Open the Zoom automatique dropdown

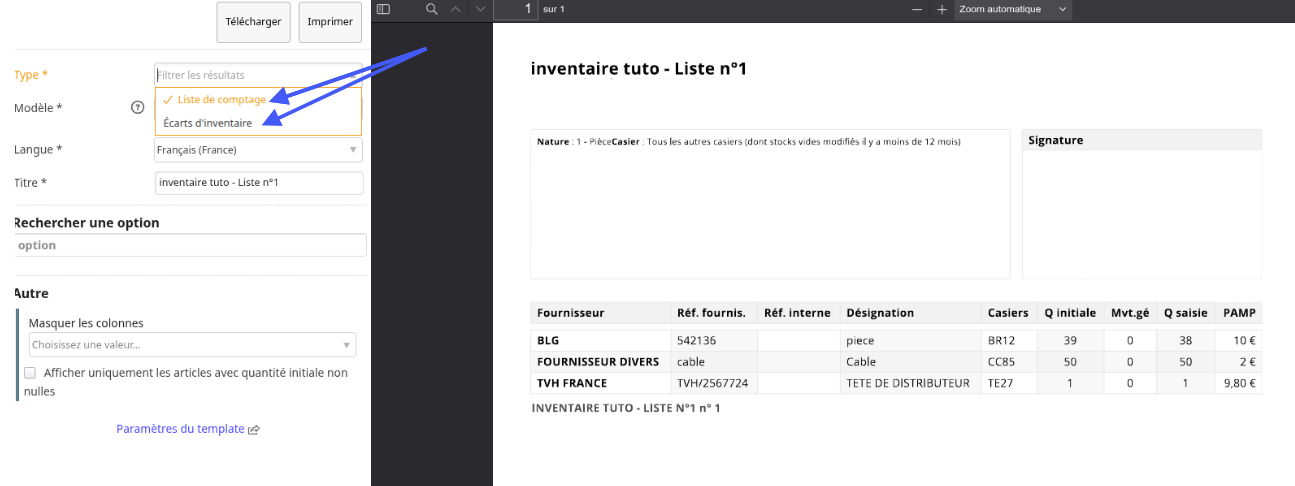pos(1013,9)
